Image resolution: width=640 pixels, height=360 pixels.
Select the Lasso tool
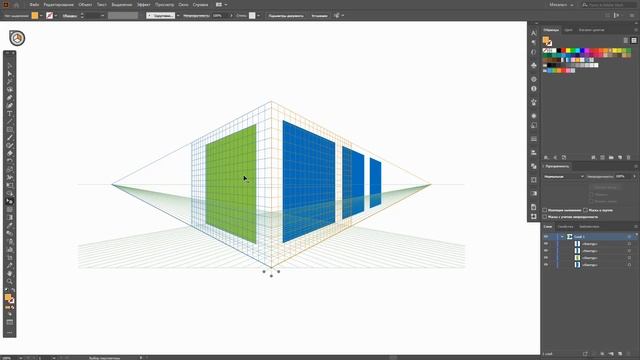click(9, 90)
